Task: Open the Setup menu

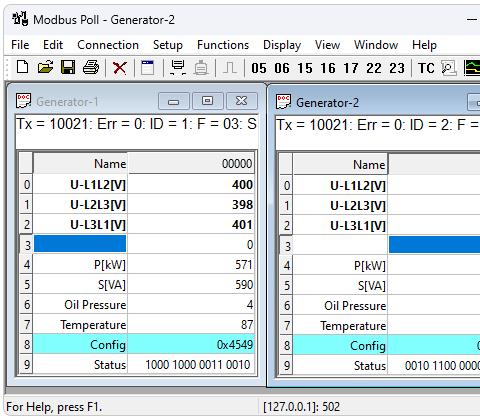Action: (x=168, y=45)
